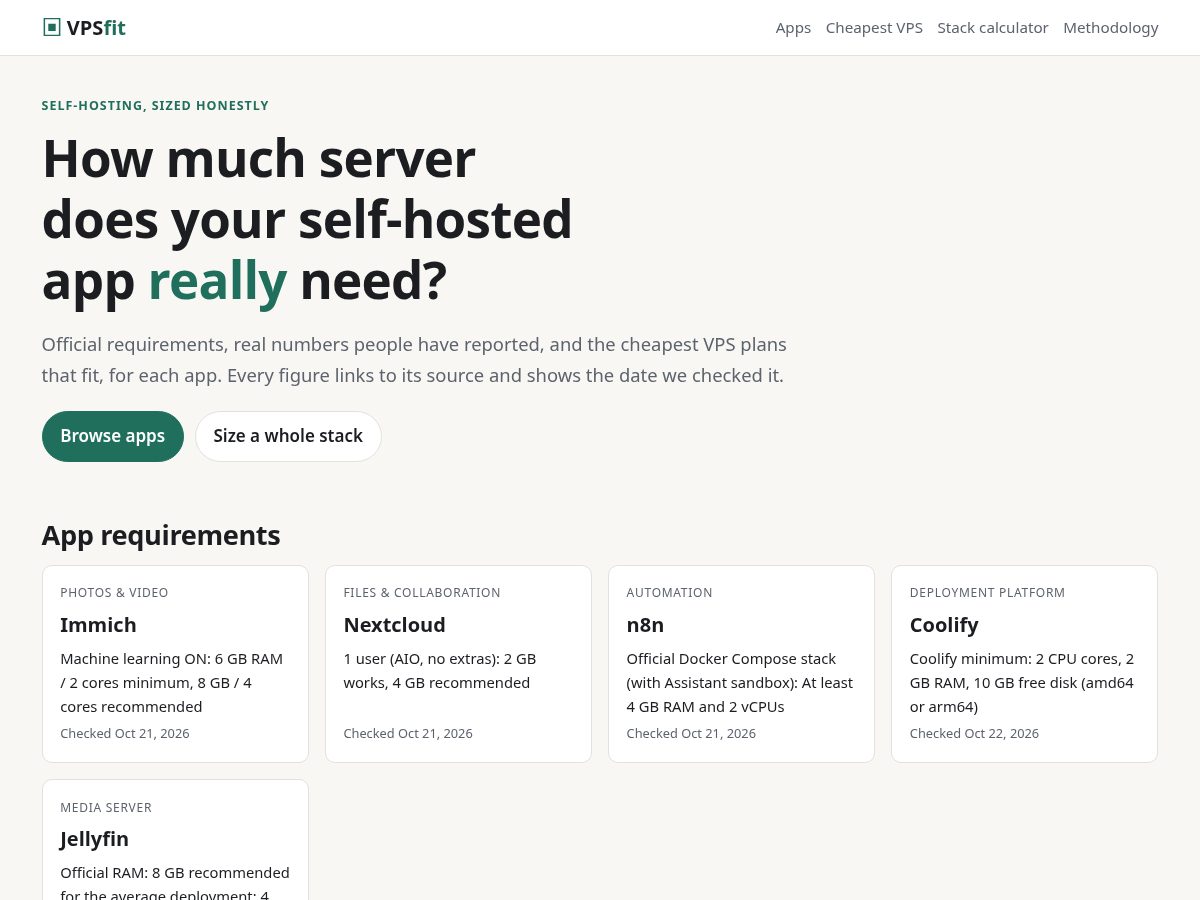Image resolution: width=1200 pixels, height=900 pixels.
Task: Open the n8n app card
Action: (741, 664)
